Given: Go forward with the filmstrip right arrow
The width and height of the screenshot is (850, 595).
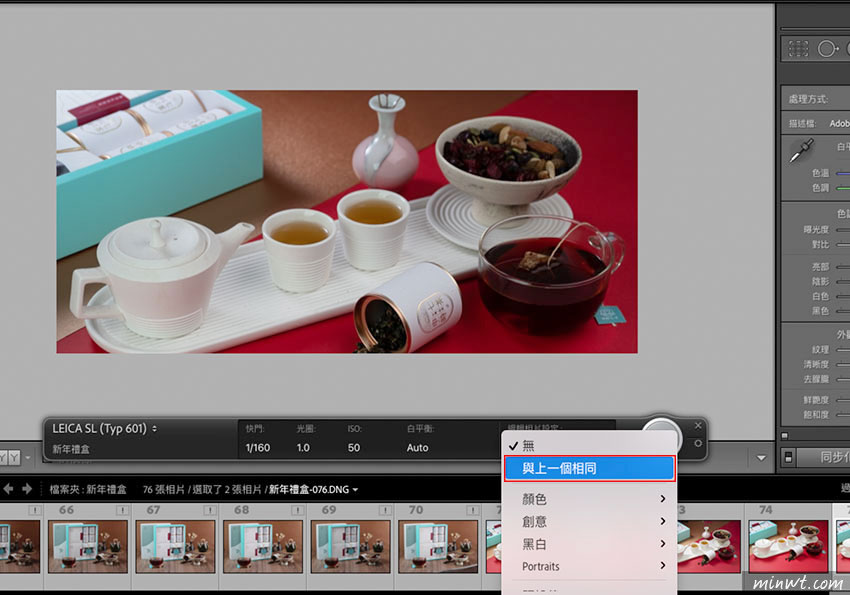Looking at the screenshot, I should pos(27,489).
